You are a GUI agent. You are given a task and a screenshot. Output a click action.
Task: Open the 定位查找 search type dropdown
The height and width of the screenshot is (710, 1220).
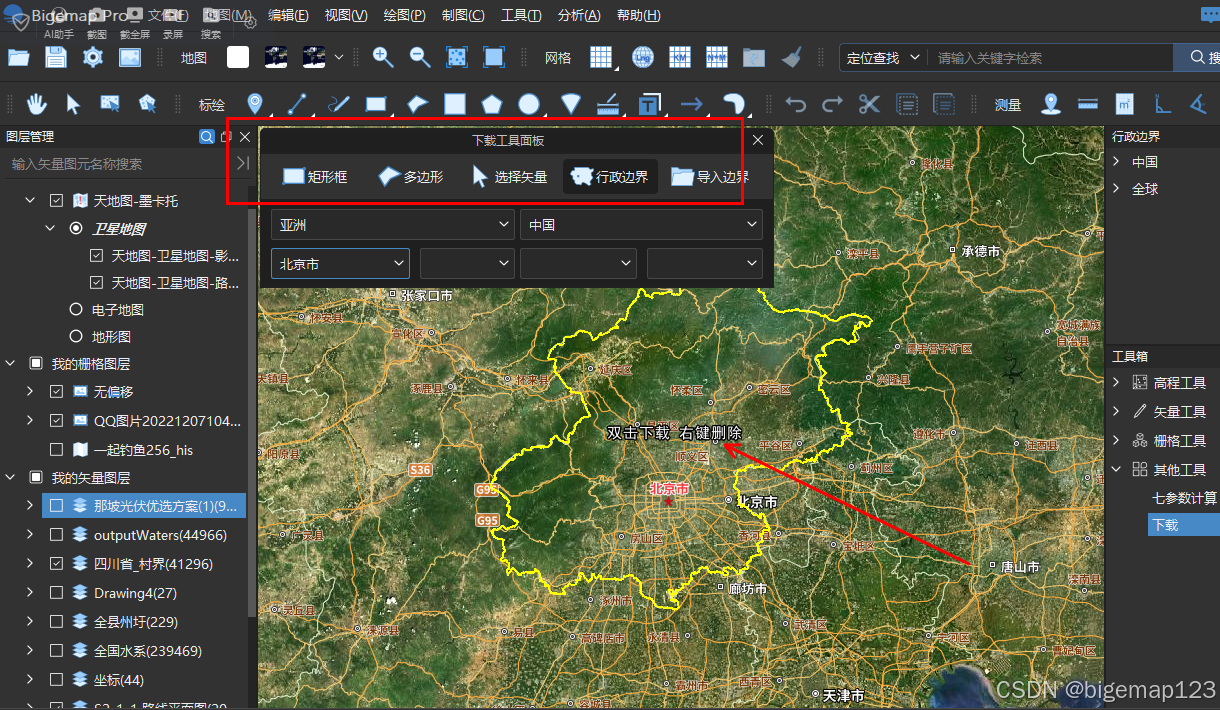pos(883,58)
